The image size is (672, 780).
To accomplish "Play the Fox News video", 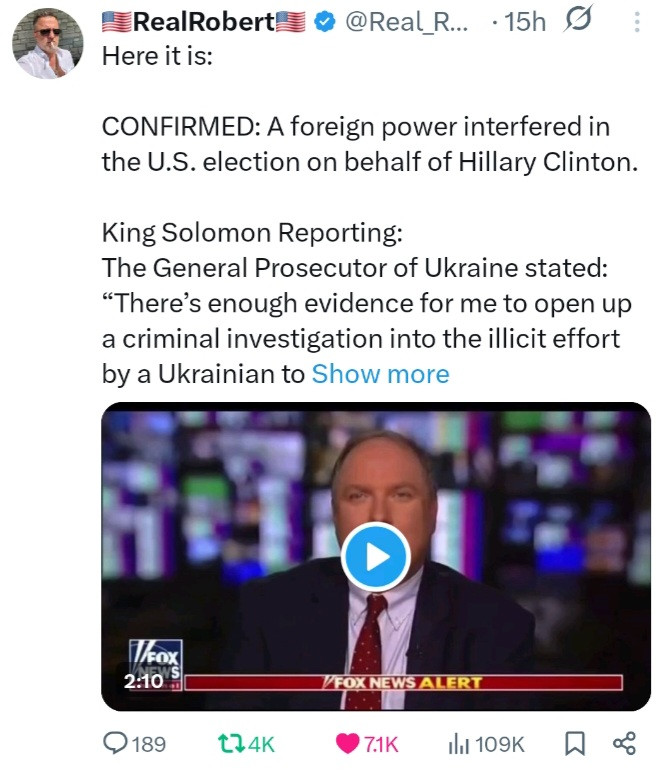I will click(375, 557).
